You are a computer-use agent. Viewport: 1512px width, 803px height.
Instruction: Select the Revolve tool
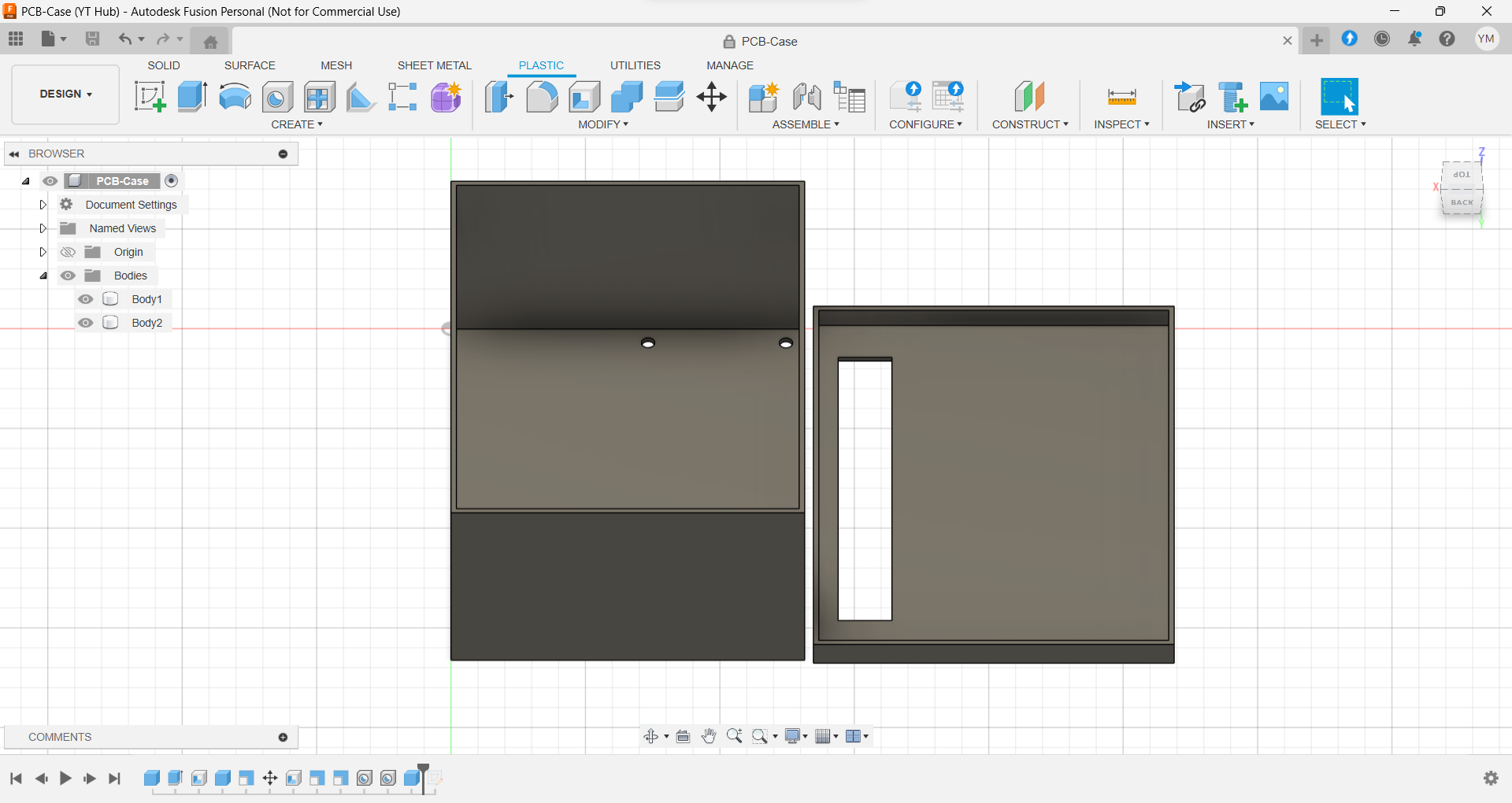click(x=235, y=97)
